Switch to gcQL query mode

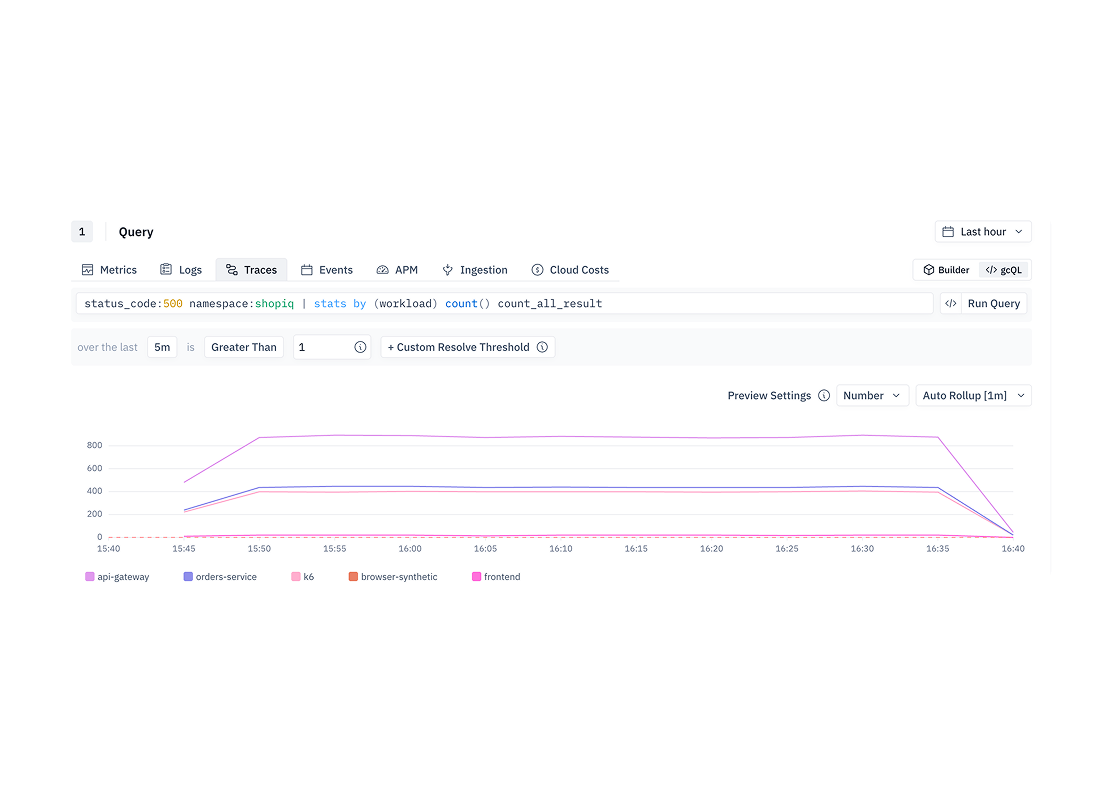(1004, 270)
